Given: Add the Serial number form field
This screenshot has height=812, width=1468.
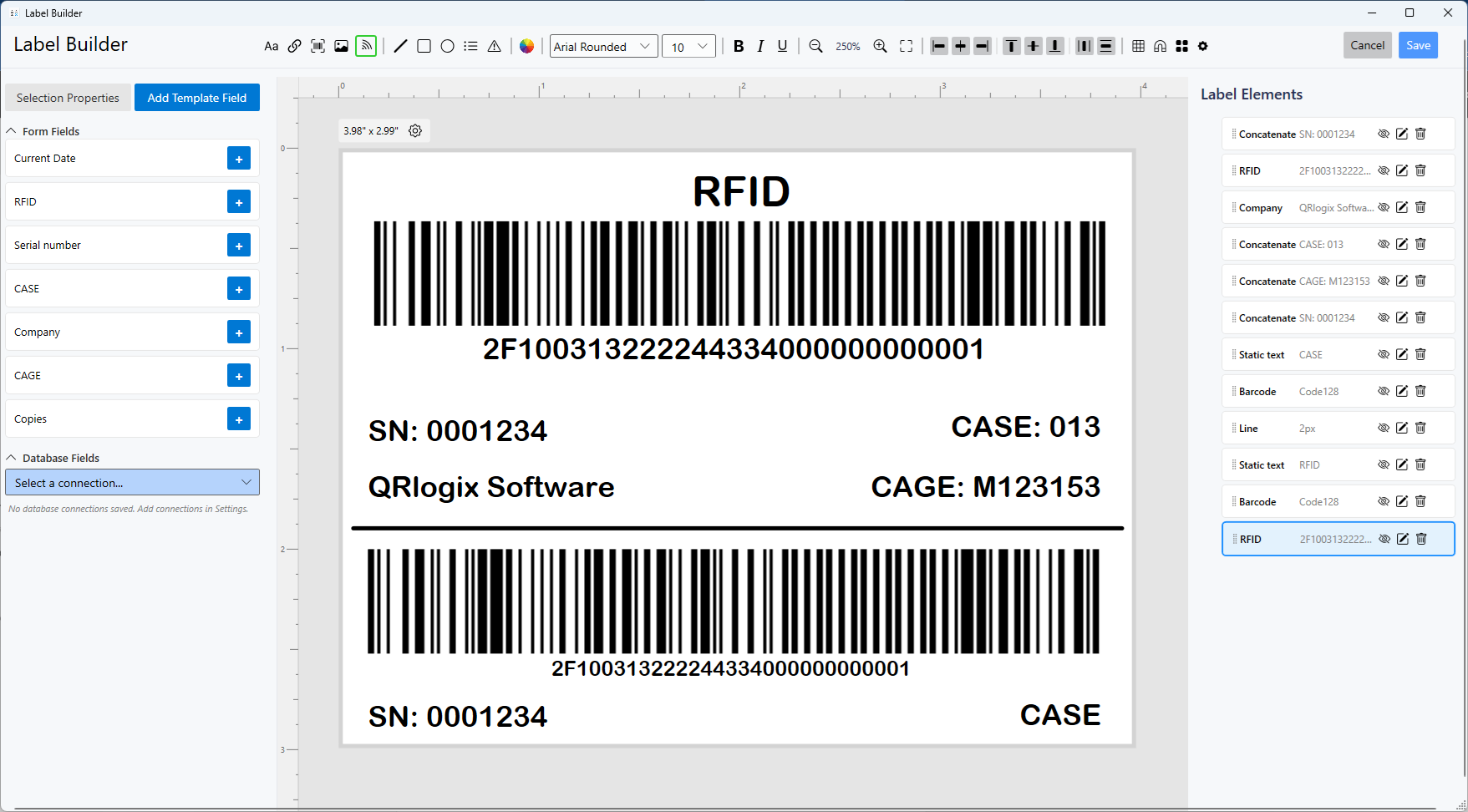Looking at the screenshot, I should click(239, 246).
